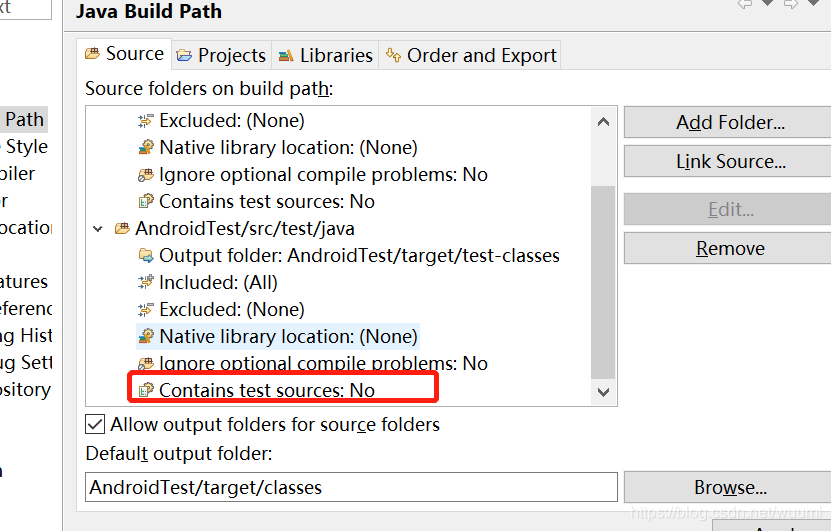831x531 pixels.
Task: Select the Included: (All) row
Action: (218, 283)
